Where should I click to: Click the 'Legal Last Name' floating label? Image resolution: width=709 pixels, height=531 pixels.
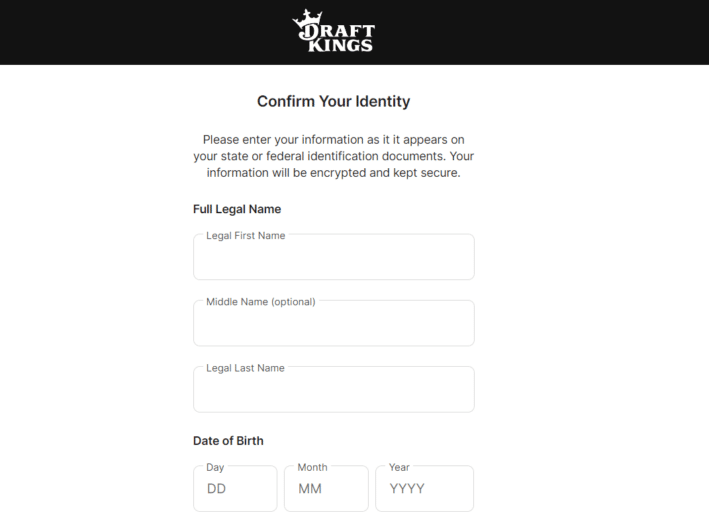pos(246,368)
